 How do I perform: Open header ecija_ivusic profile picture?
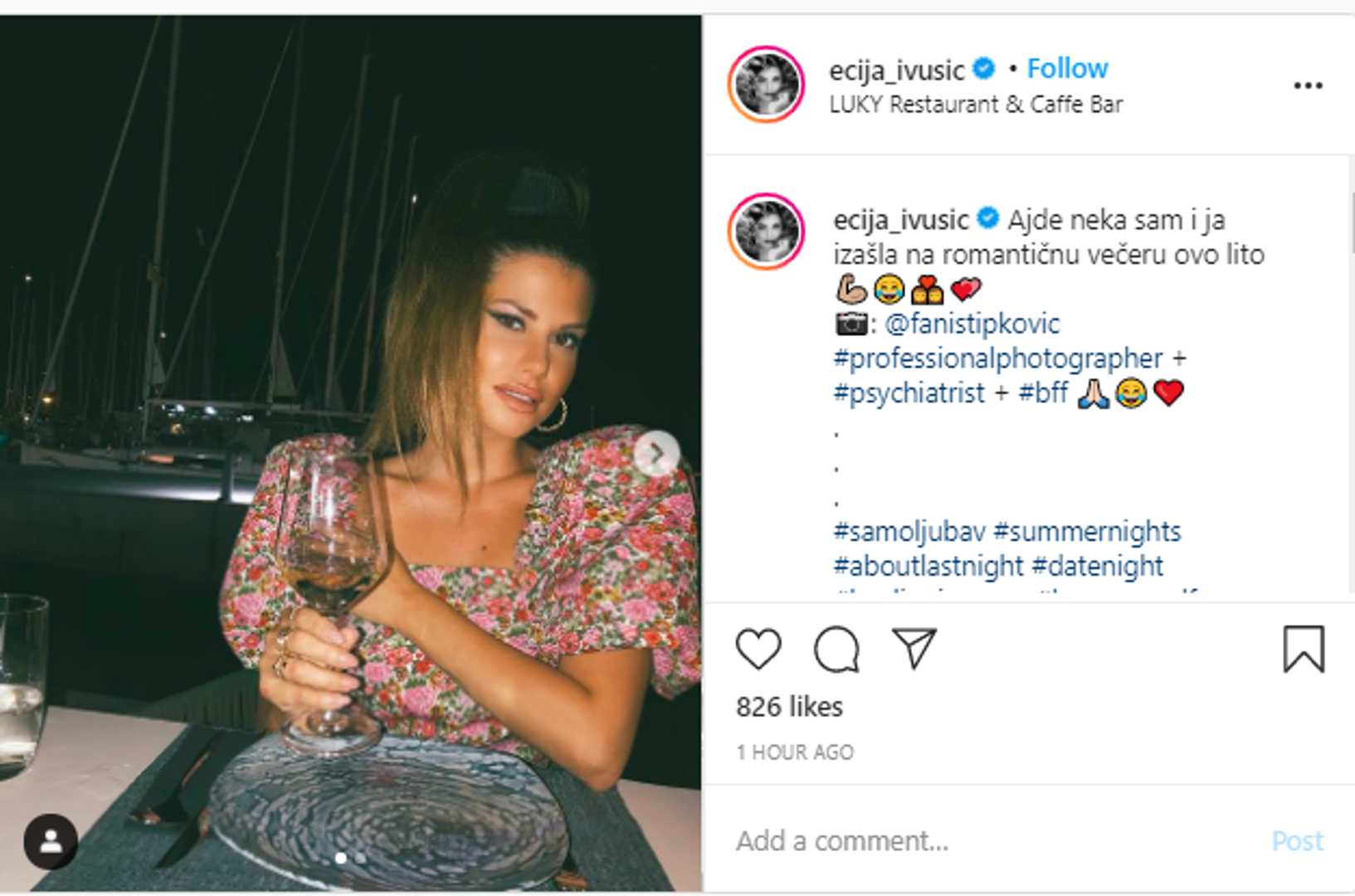[x=766, y=85]
